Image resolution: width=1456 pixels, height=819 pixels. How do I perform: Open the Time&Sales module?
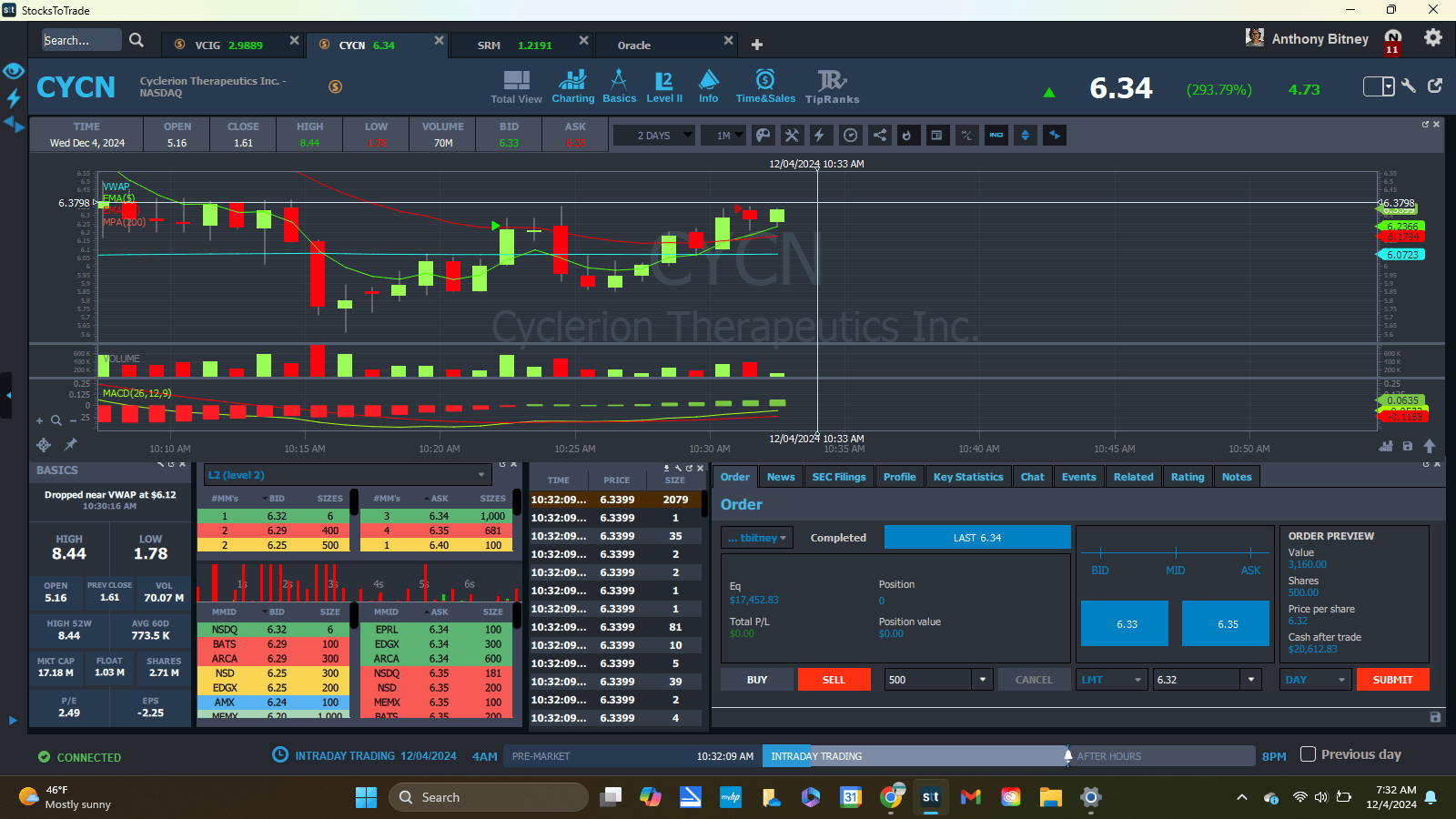click(765, 87)
